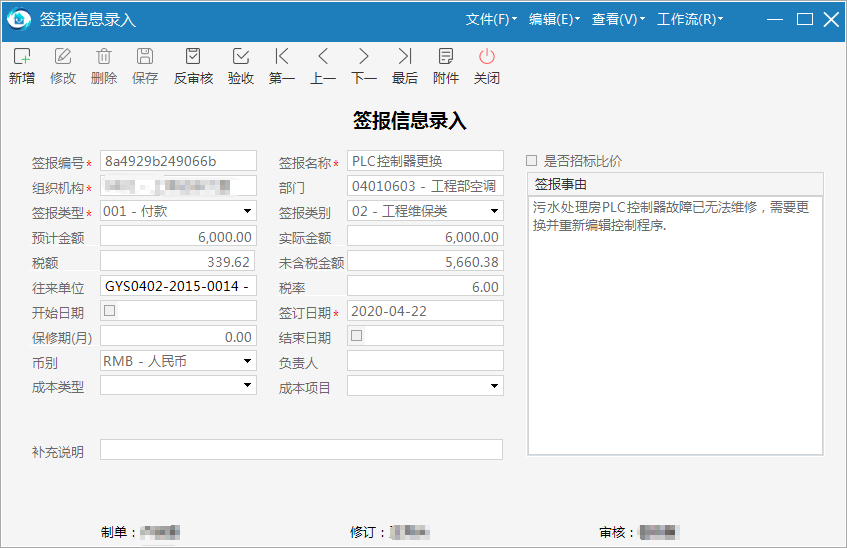Screen dimensions: 847x548
Task: Click the application logo in title bar
Action: (x=19, y=19)
